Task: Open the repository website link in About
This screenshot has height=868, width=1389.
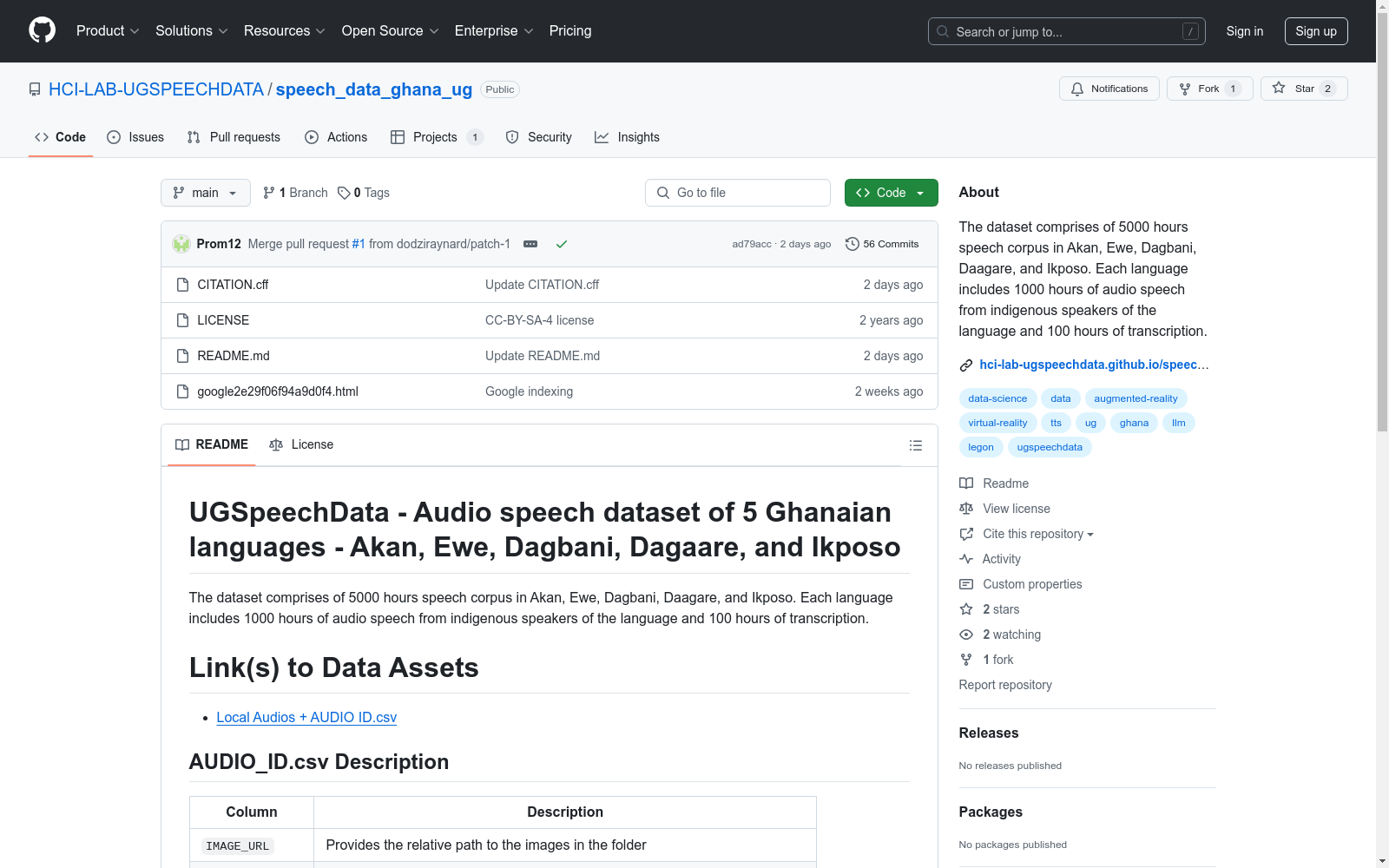Action: (1094, 365)
